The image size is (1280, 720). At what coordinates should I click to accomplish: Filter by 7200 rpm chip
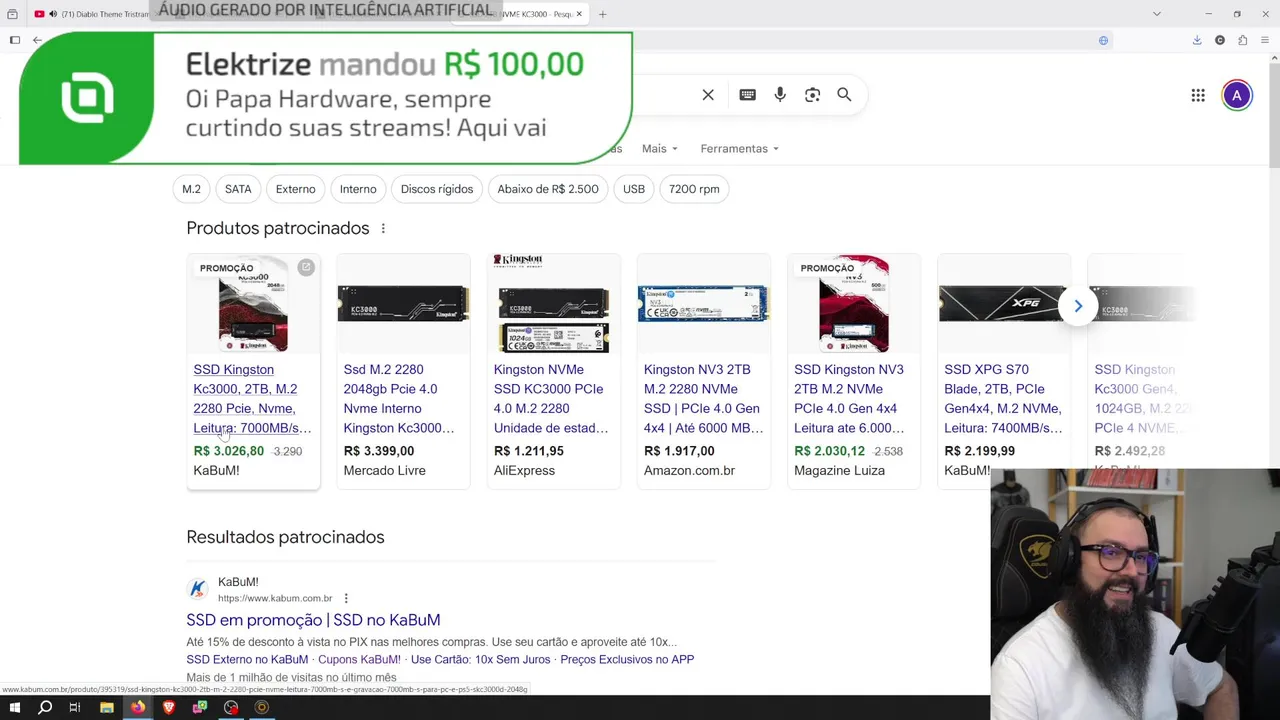coord(694,189)
